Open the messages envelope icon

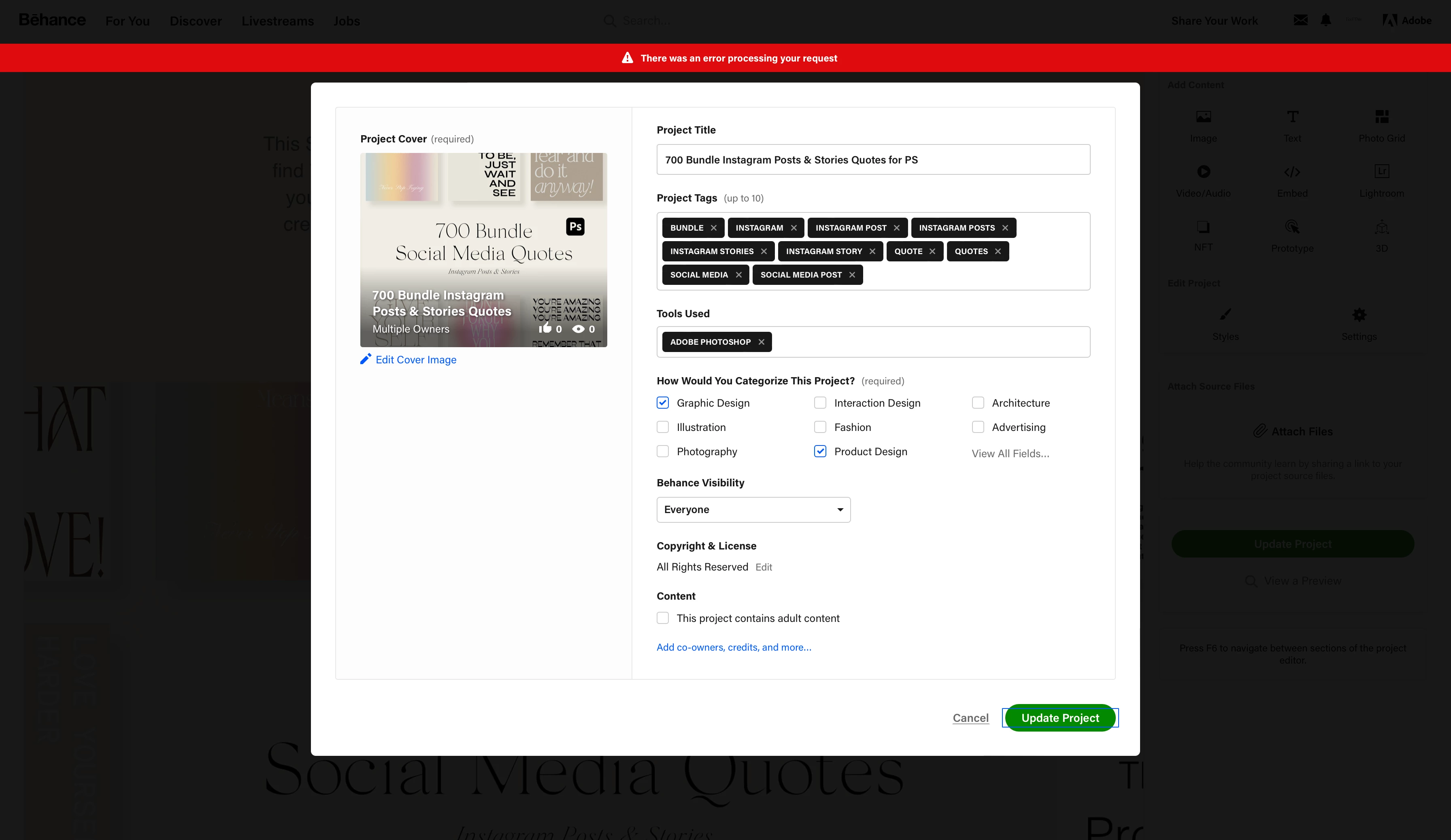coord(1300,20)
